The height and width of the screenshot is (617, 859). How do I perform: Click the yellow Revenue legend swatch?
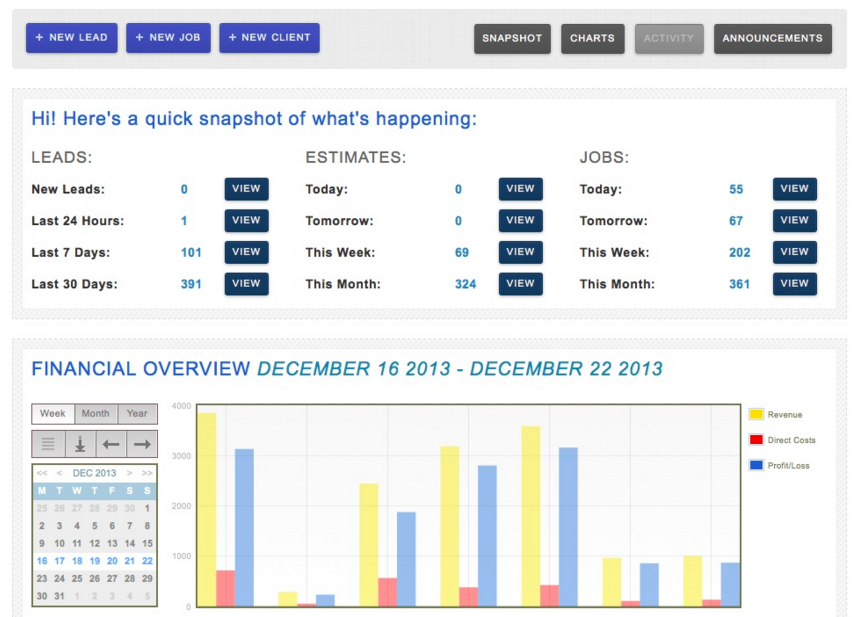(x=756, y=414)
